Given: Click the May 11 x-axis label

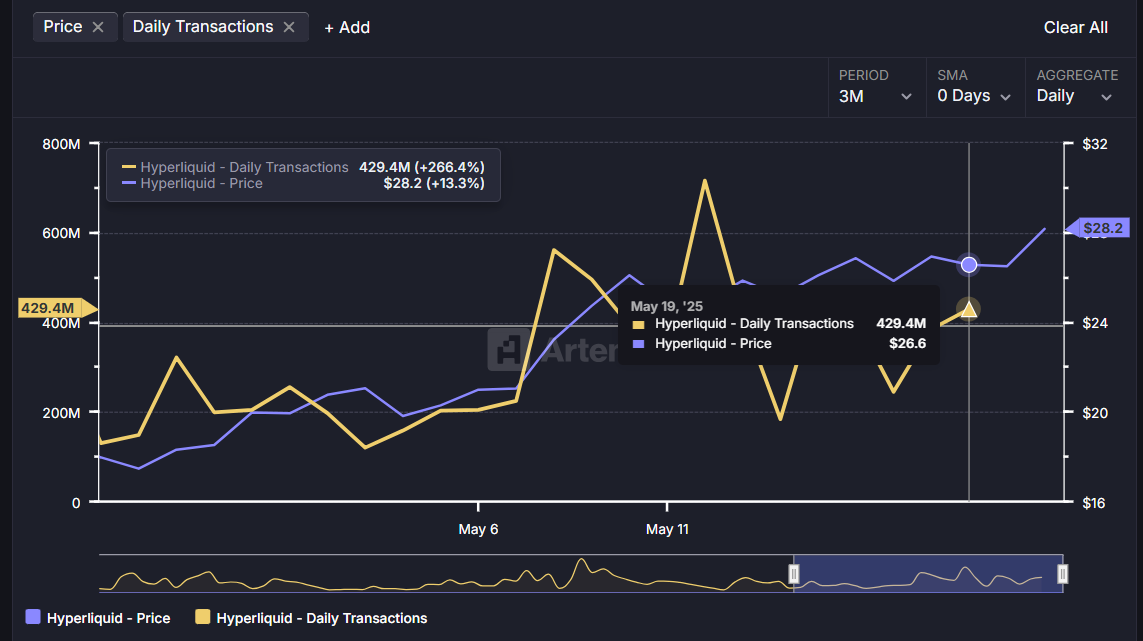Looking at the screenshot, I should coord(667,529).
